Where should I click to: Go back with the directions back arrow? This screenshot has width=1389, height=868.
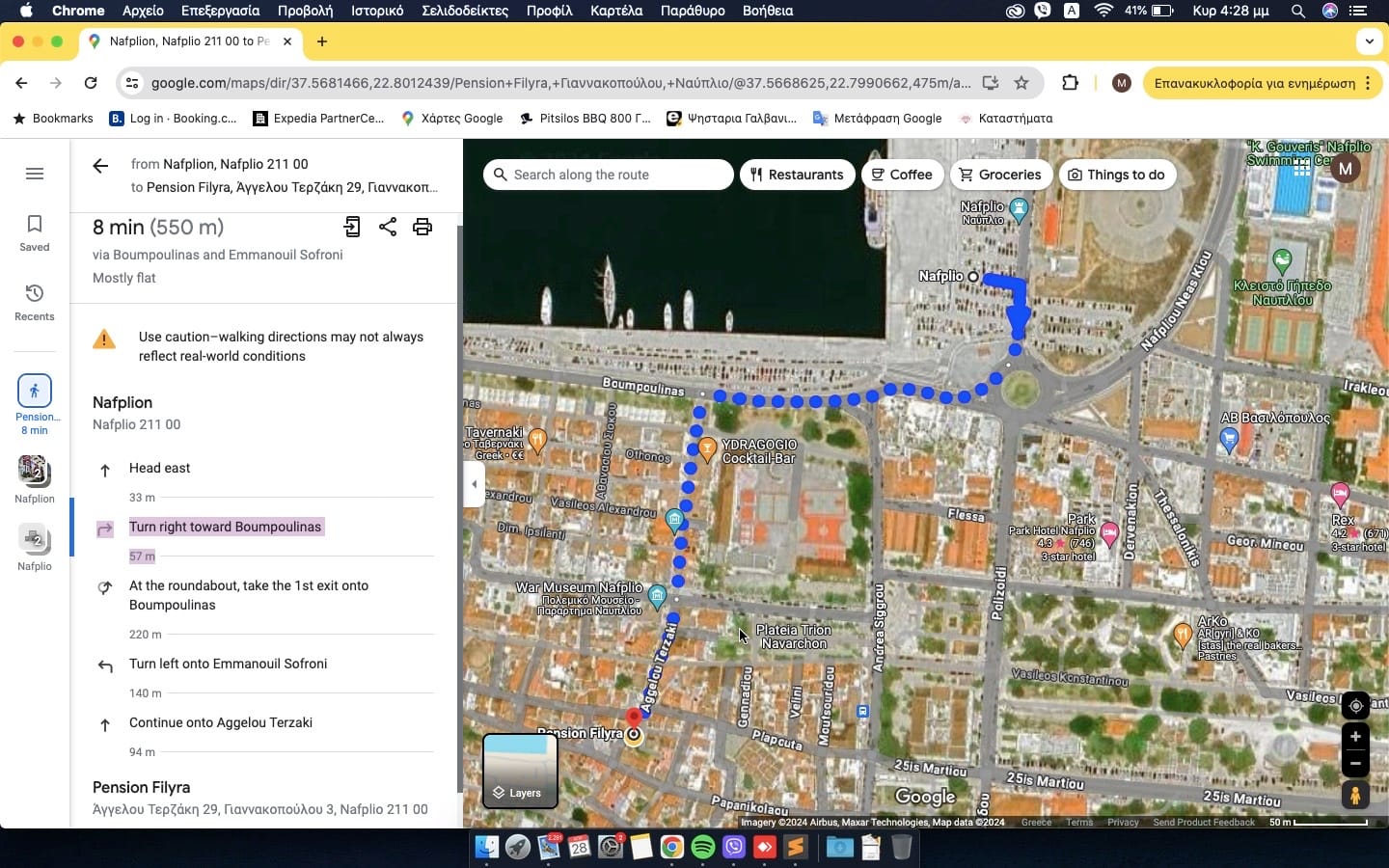pyautogui.click(x=100, y=166)
